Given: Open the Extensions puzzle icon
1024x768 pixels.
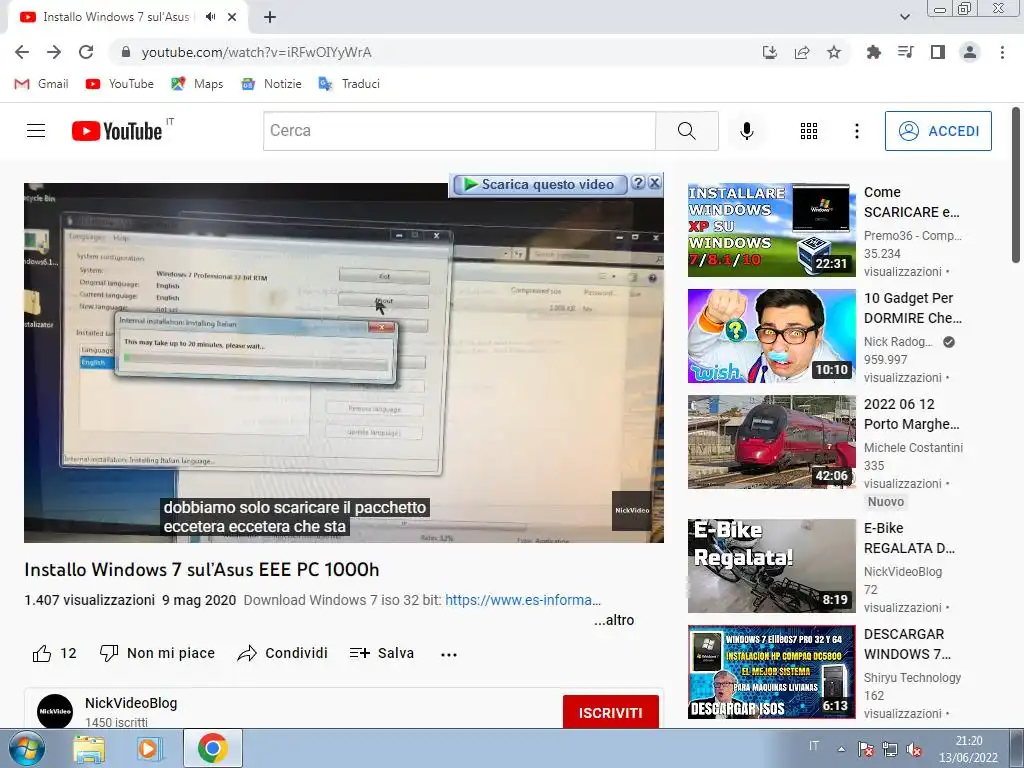Looking at the screenshot, I should coord(873,52).
